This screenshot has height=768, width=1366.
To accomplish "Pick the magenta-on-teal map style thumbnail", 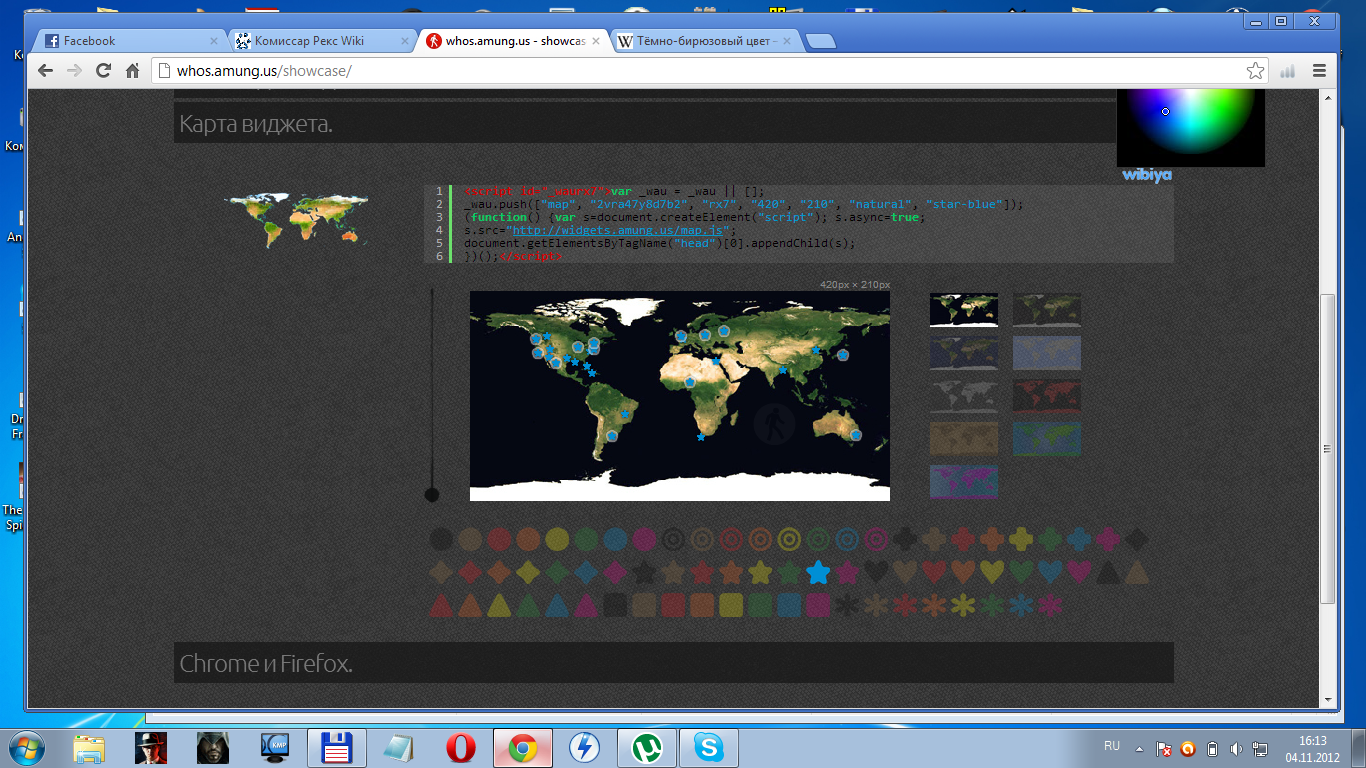I will tap(964, 482).
